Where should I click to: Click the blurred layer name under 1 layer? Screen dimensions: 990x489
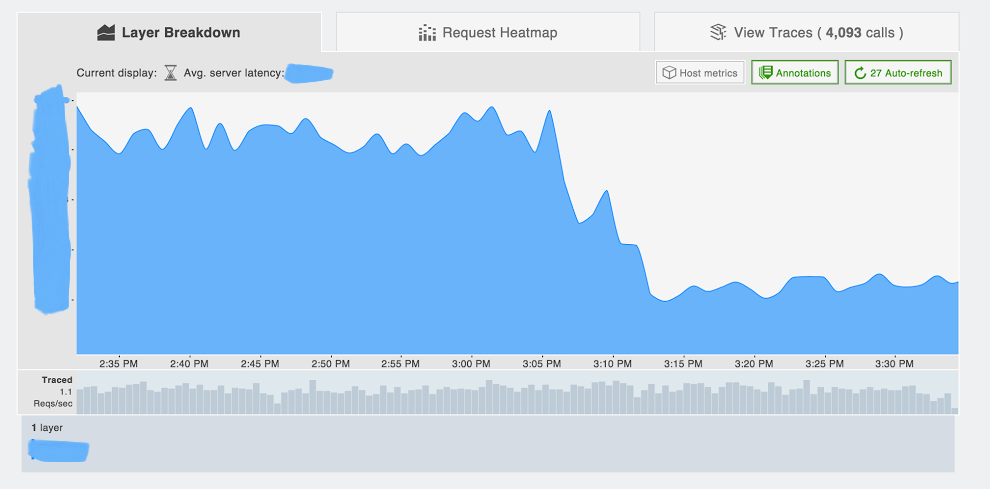59,450
